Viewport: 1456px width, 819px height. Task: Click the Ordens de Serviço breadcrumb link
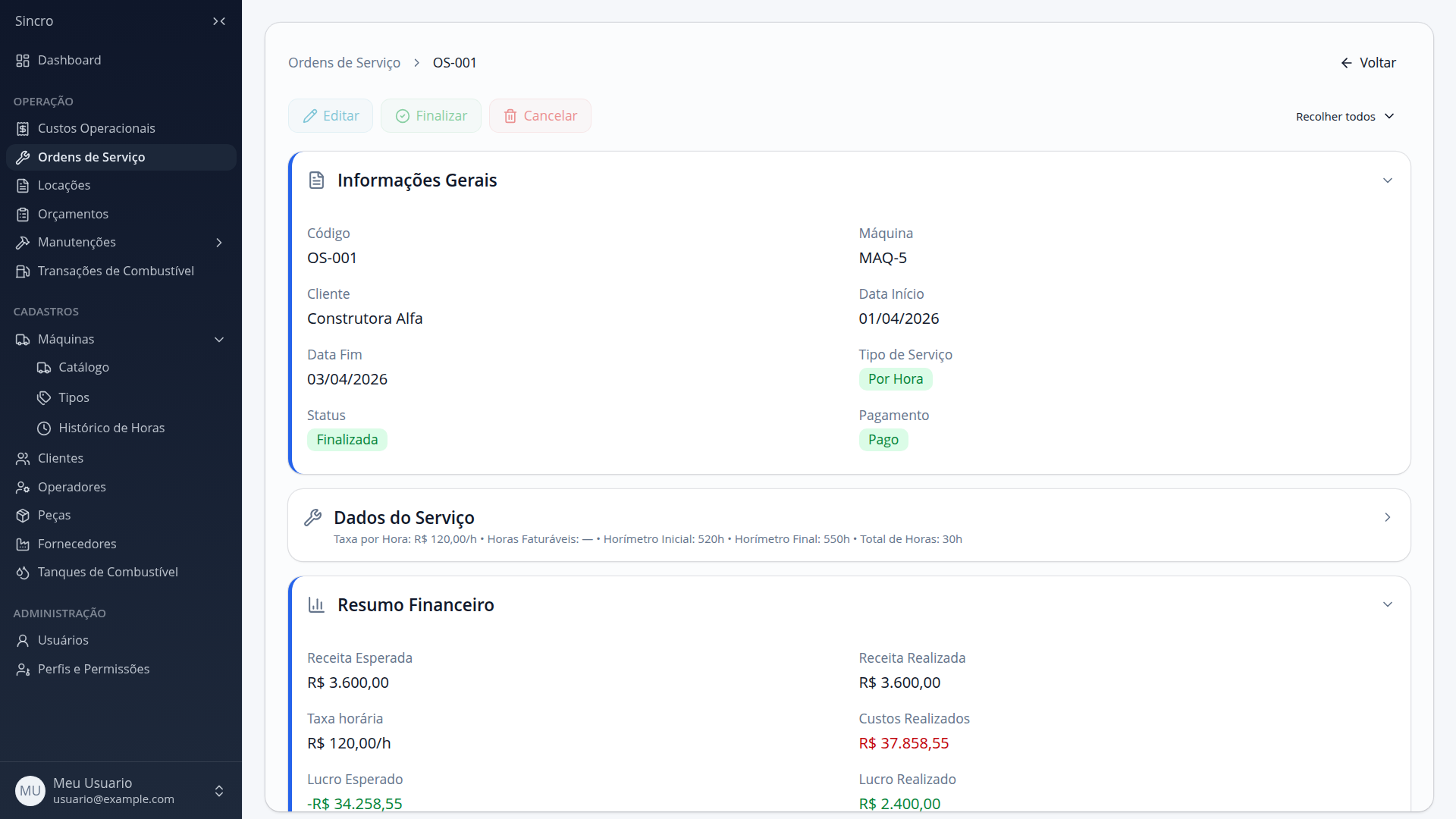(x=344, y=63)
